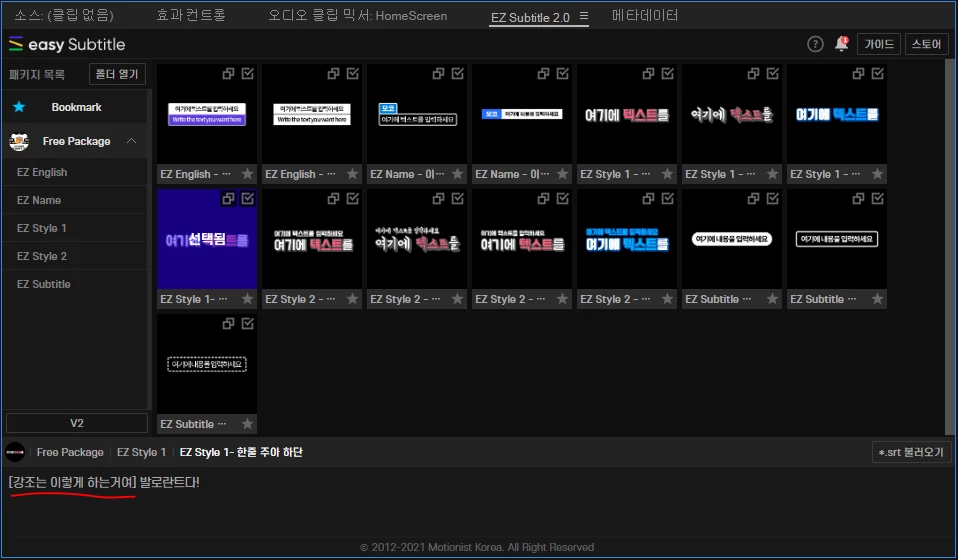The image size is (958, 560).
Task: Click duplicate icon on dashed-outline EZ Subtitle card
Action: 229,324
